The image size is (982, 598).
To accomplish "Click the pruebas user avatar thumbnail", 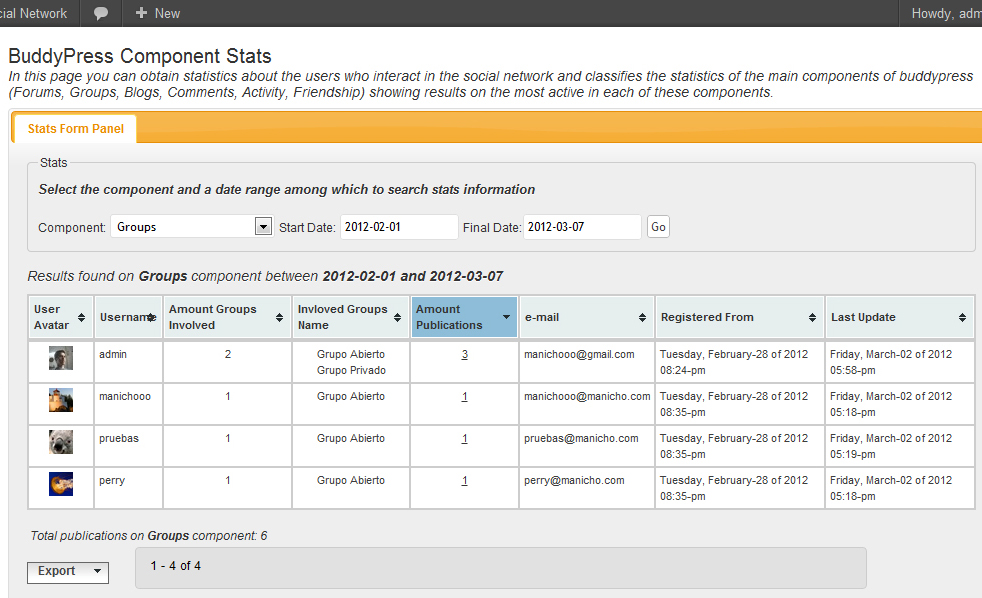I will (61, 441).
